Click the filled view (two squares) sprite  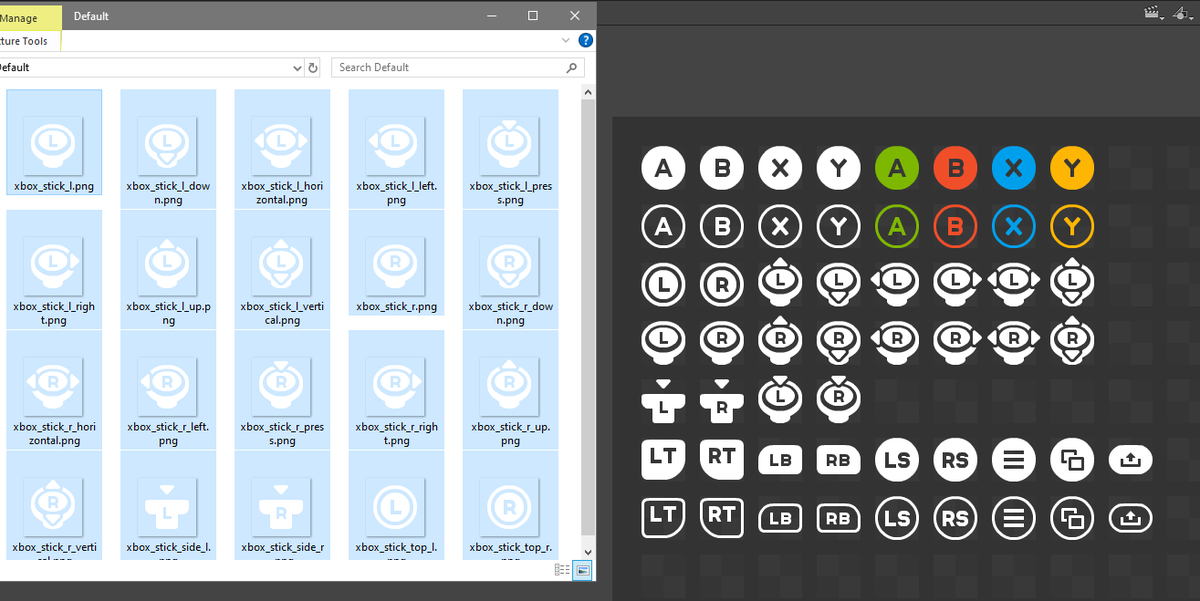1072,460
